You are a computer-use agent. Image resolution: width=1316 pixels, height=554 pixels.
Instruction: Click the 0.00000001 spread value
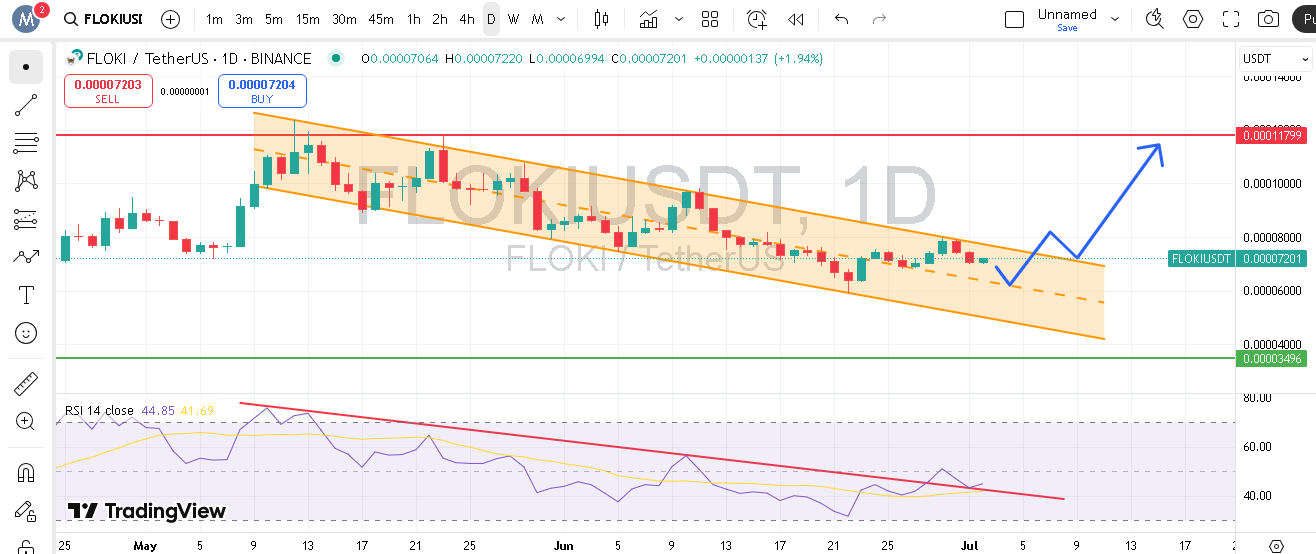tap(185, 92)
